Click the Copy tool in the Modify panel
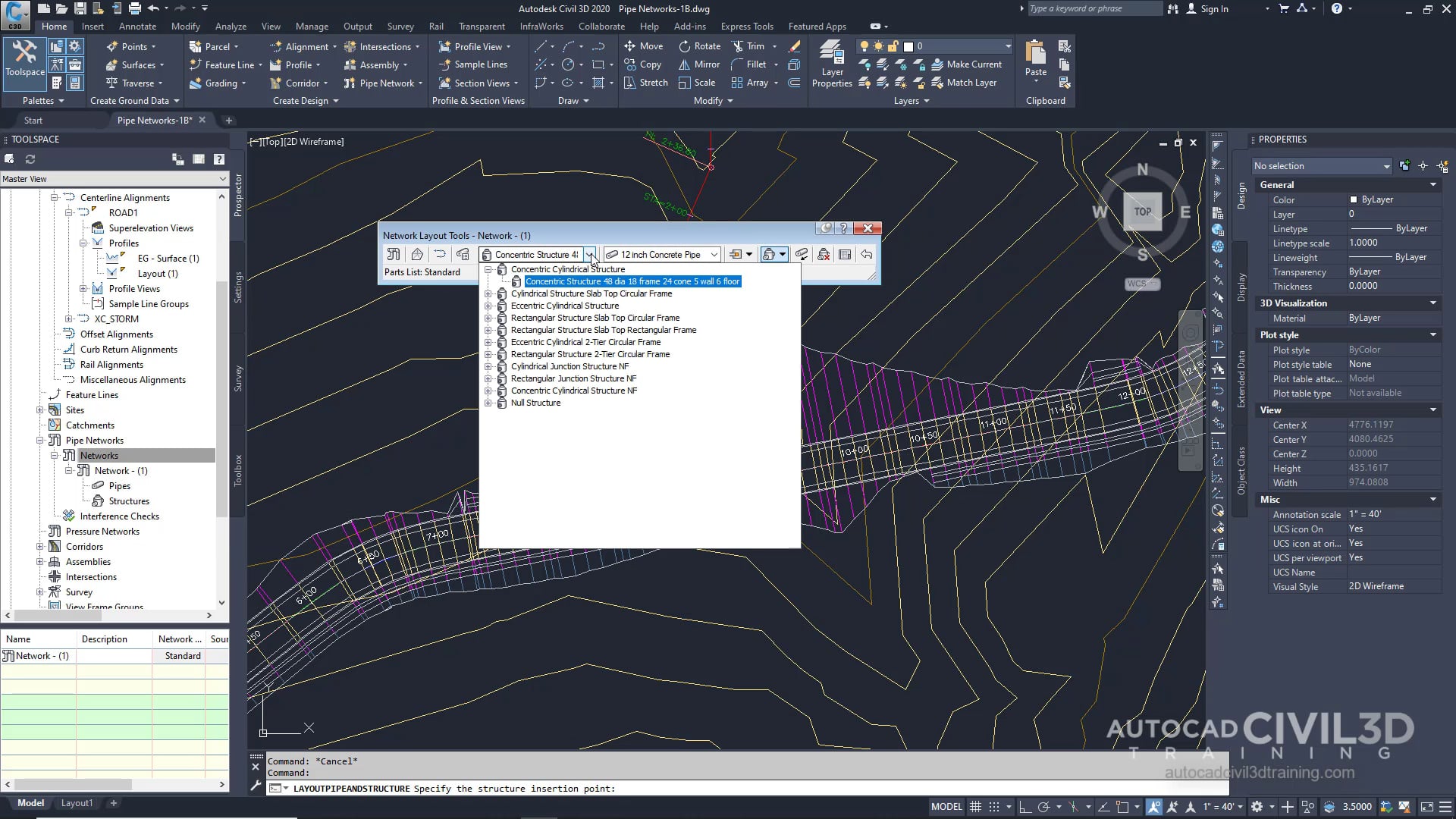1456x819 pixels. click(643, 64)
